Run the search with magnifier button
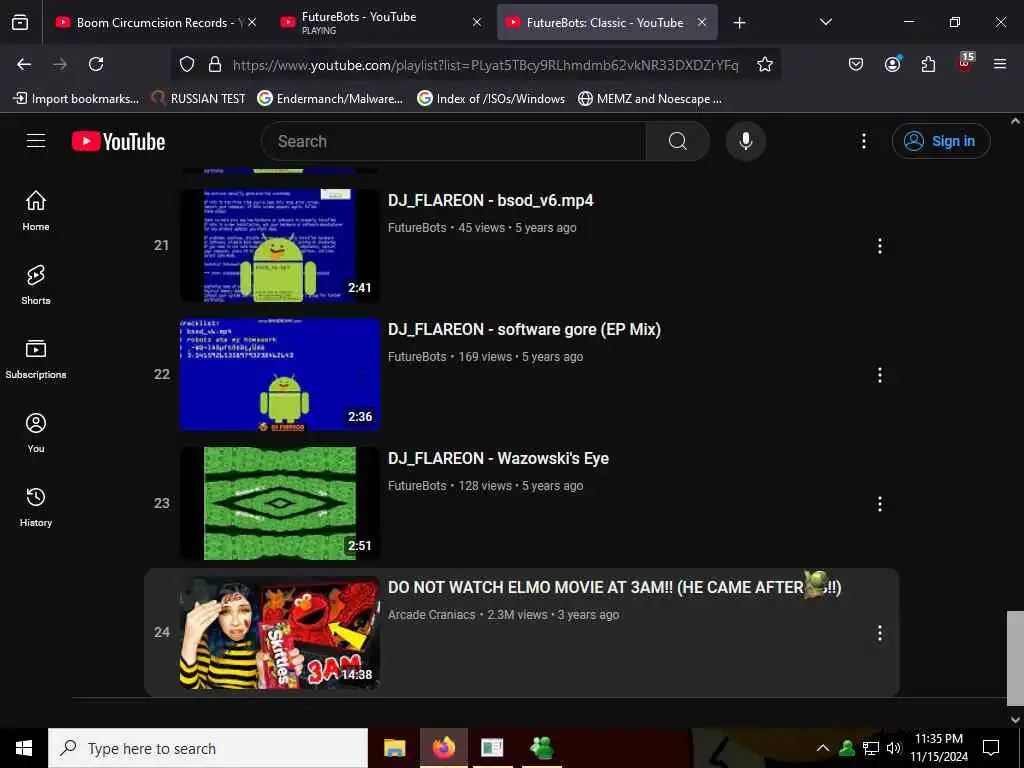The image size is (1024, 768). coord(677,141)
